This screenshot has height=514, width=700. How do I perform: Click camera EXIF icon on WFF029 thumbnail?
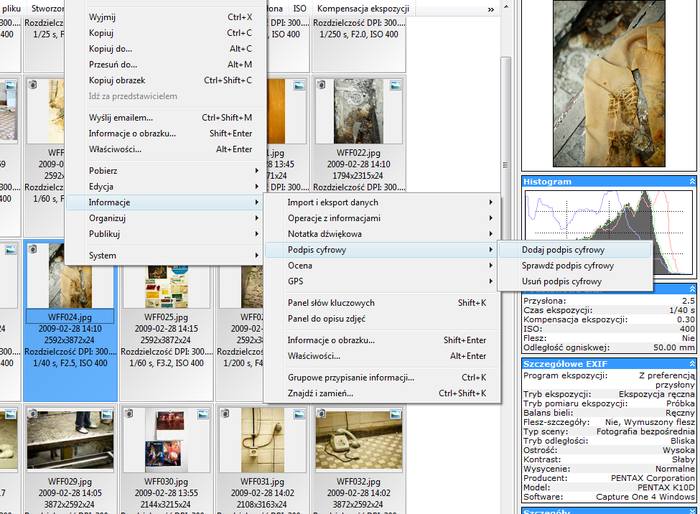(33, 414)
